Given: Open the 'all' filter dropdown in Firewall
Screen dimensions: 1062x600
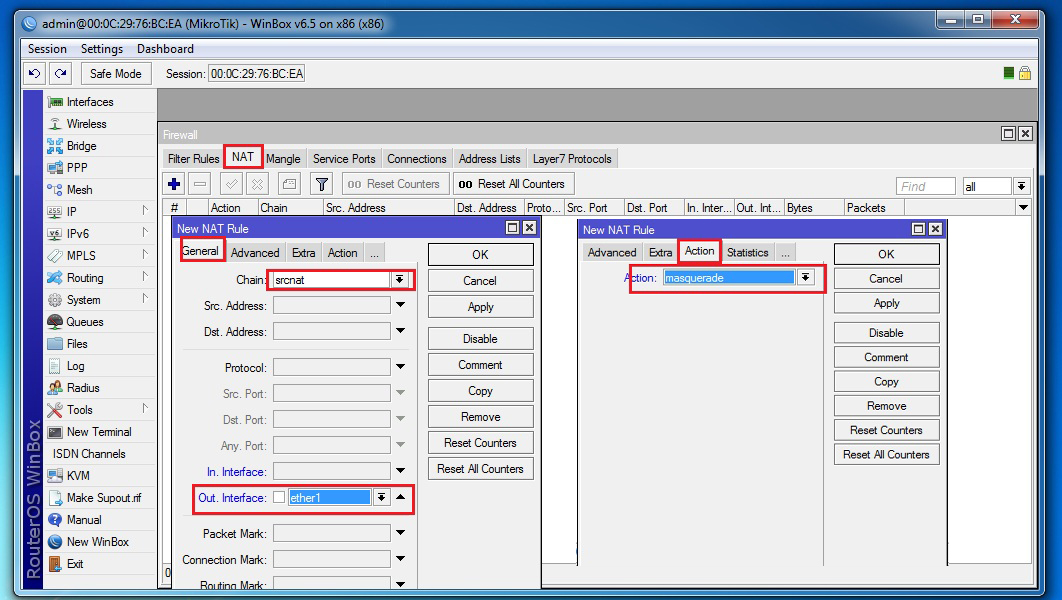Looking at the screenshot, I should click(x=1021, y=186).
